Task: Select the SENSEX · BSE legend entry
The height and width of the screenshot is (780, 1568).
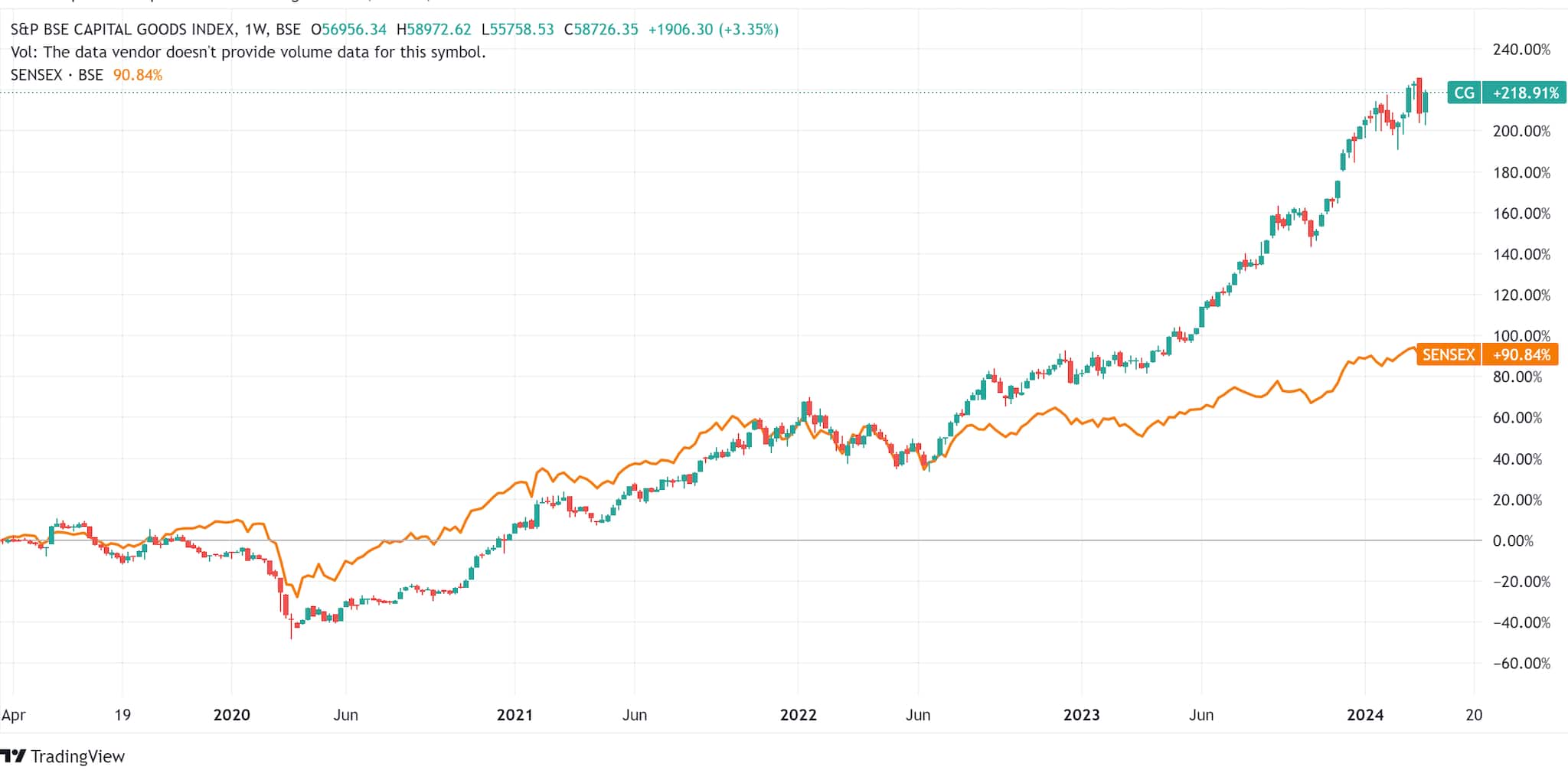Action: (x=57, y=75)
